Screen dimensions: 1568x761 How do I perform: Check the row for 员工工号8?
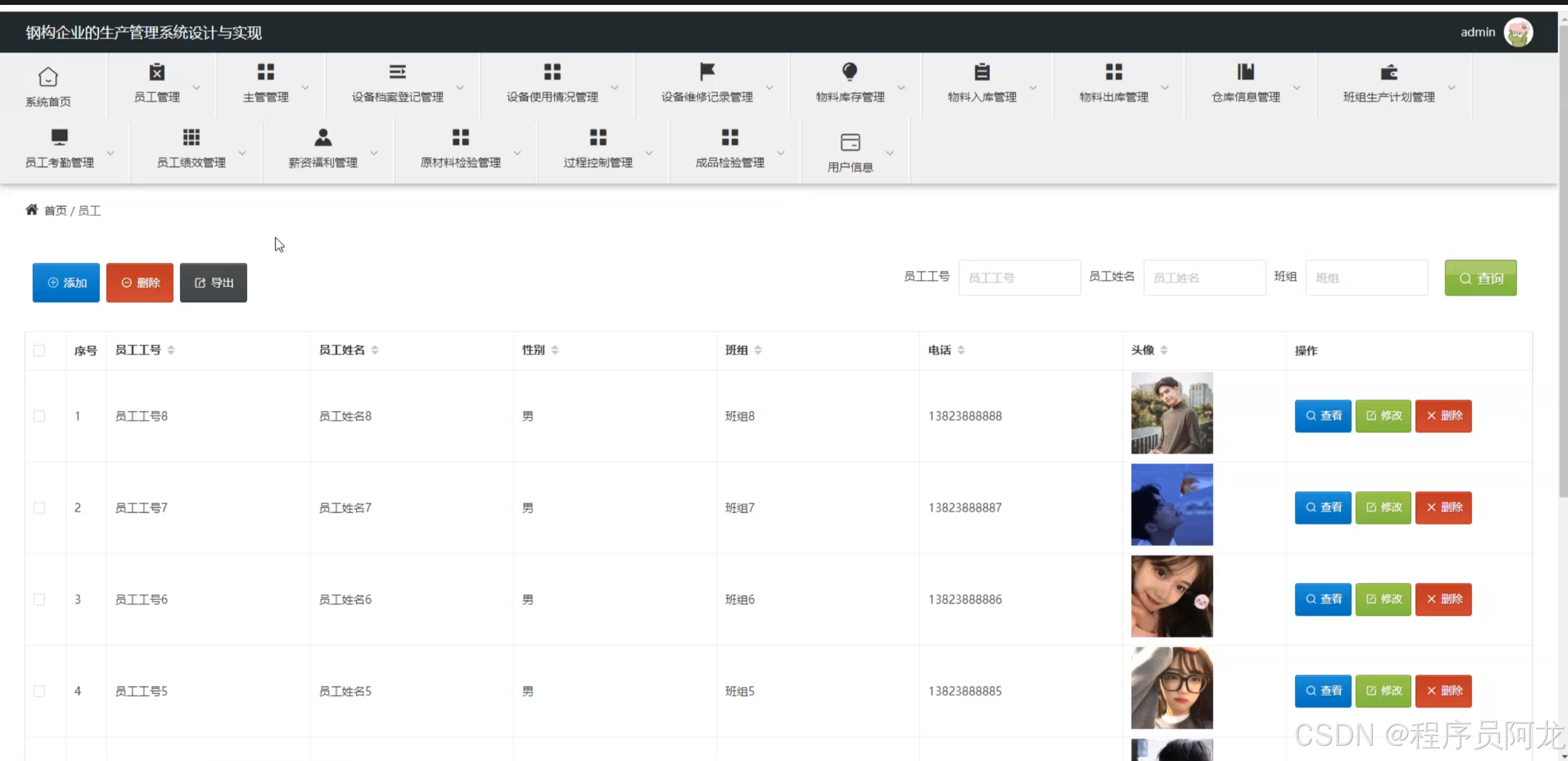[x=39, y=416]
